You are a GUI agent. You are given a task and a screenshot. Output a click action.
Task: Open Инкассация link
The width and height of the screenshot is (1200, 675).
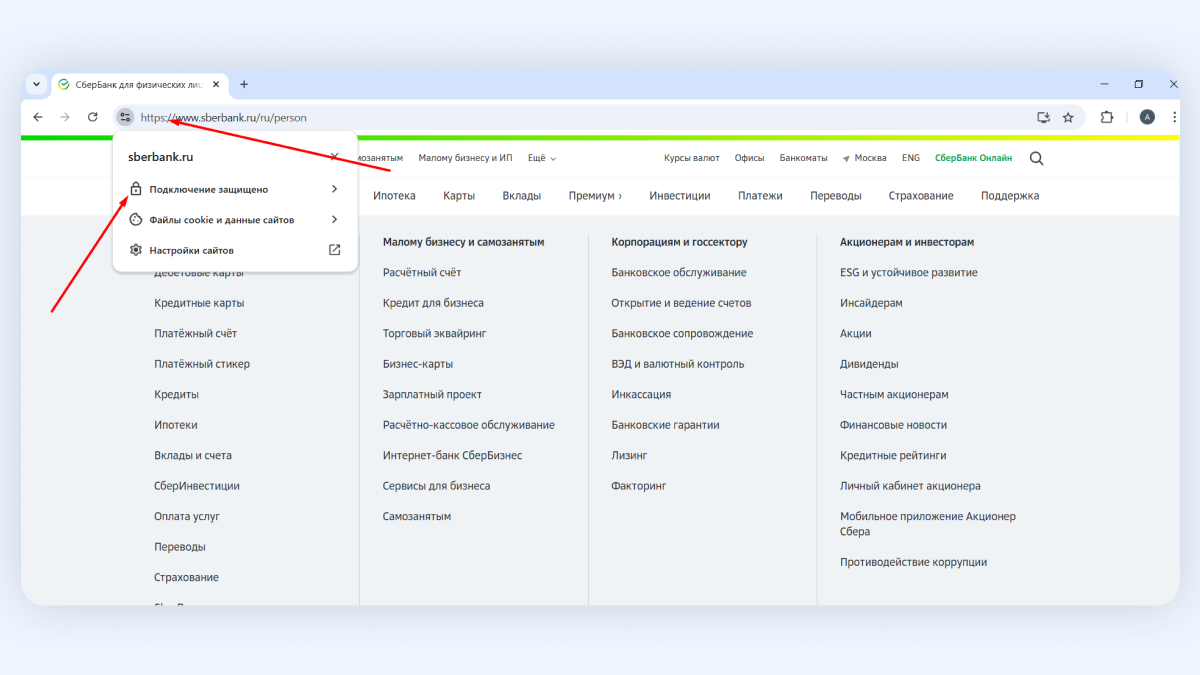pos(642,394)
